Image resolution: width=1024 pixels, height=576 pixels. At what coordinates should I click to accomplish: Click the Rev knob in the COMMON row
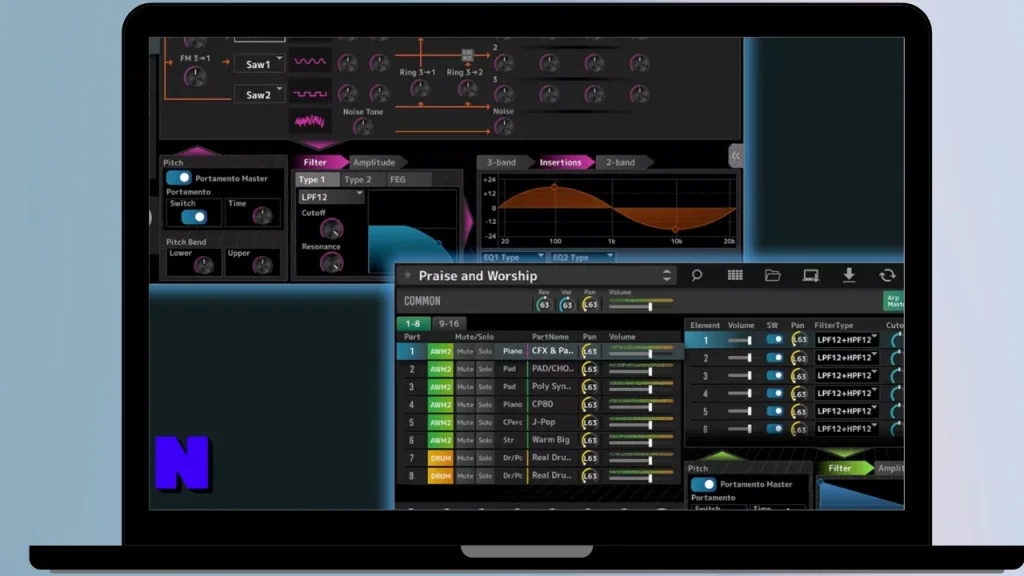pos(543,304)
